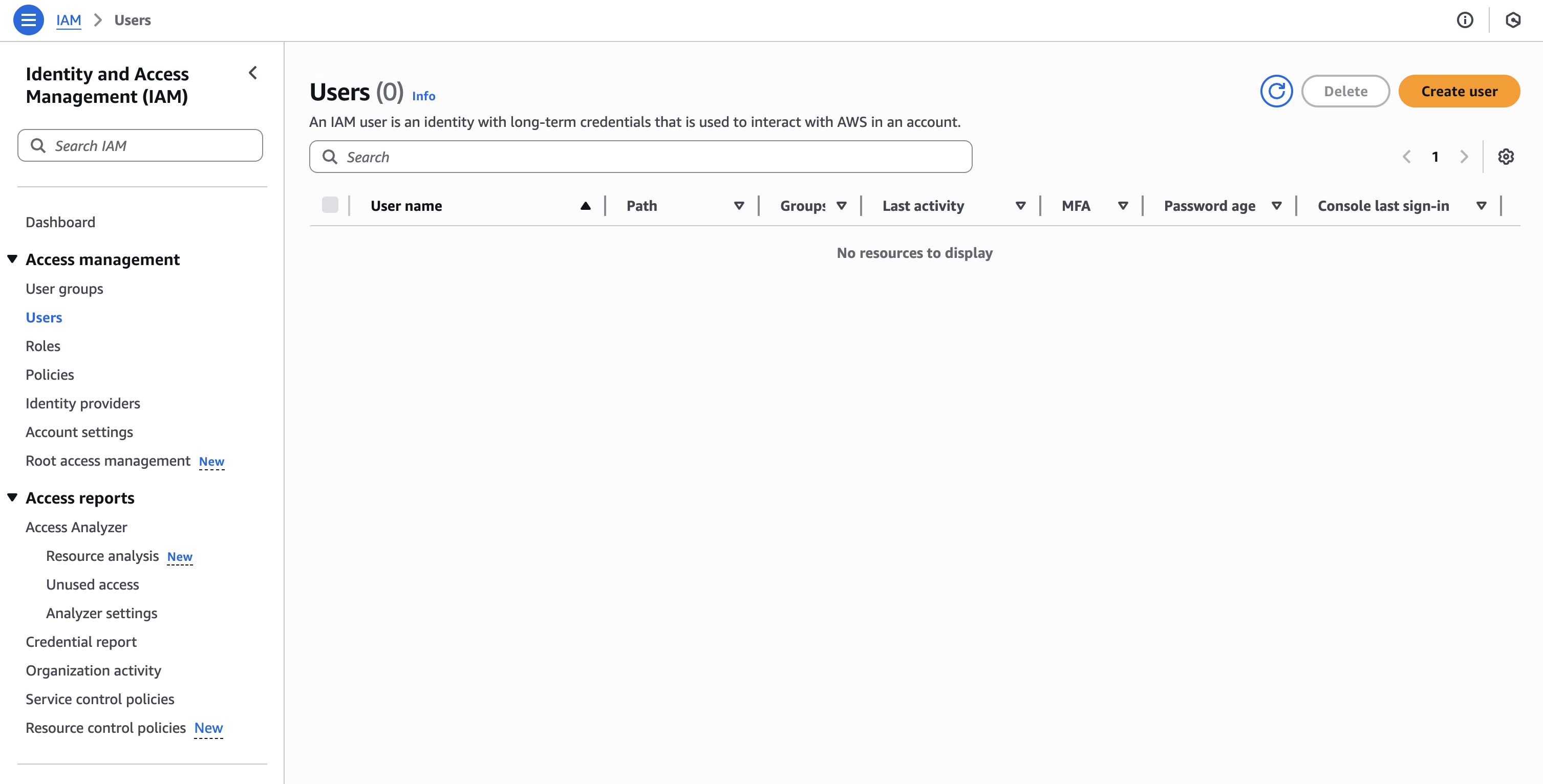The width and height of the screenshot is (1543, 784).
Task: Collapse the IAM side navigation arrow
Action: click(x=253, y=73)
